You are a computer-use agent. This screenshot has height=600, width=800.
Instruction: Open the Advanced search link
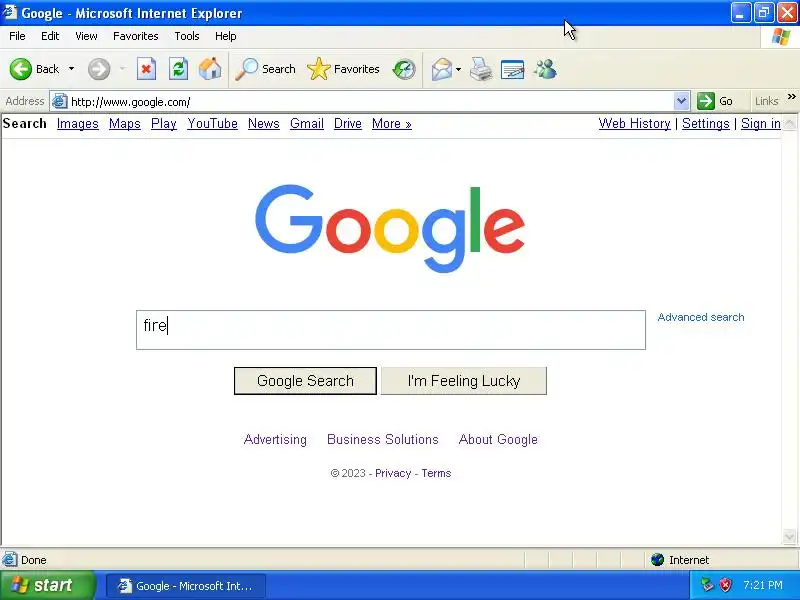click(x=701, y=317)
